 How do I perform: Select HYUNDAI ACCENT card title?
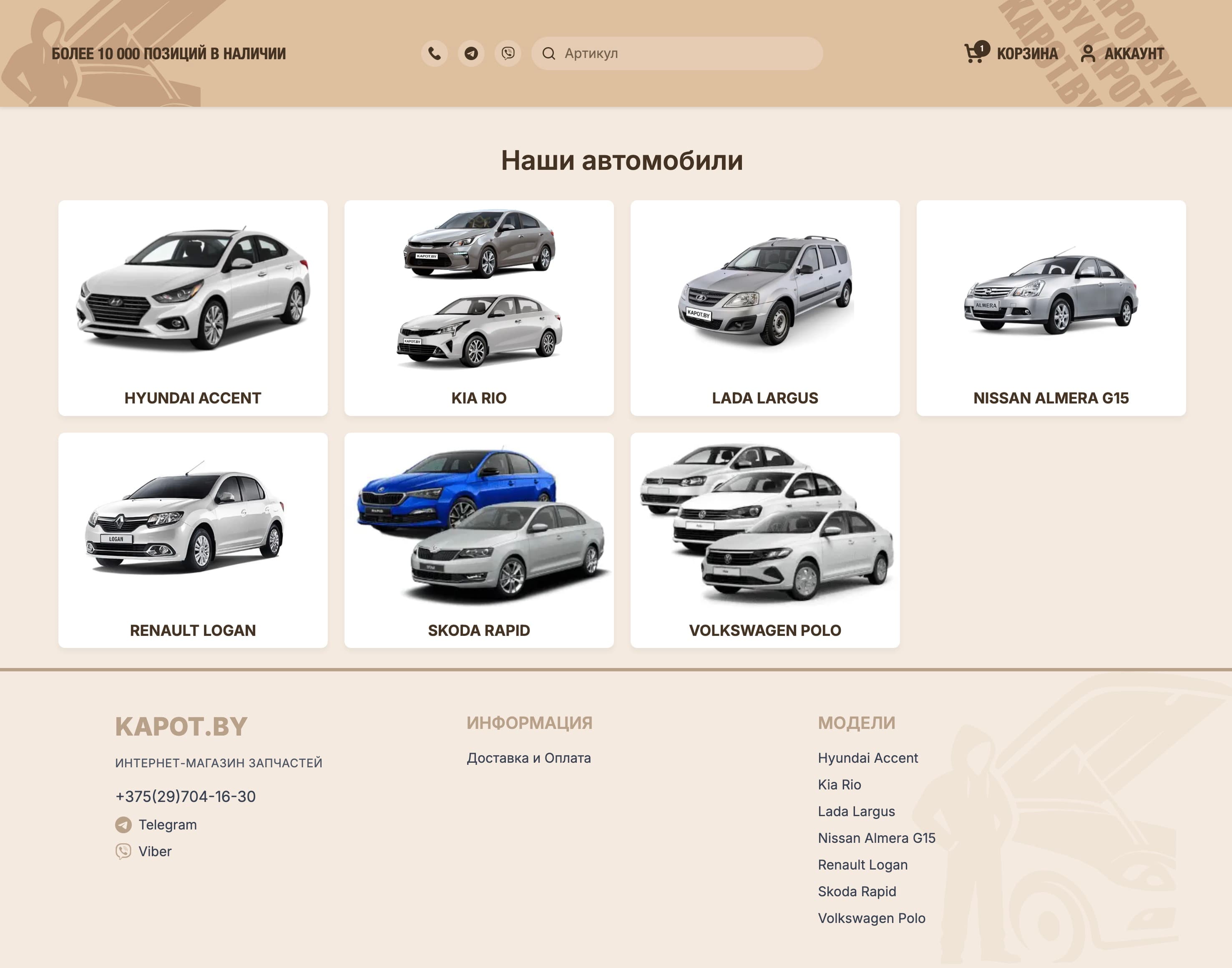[193, 398]
